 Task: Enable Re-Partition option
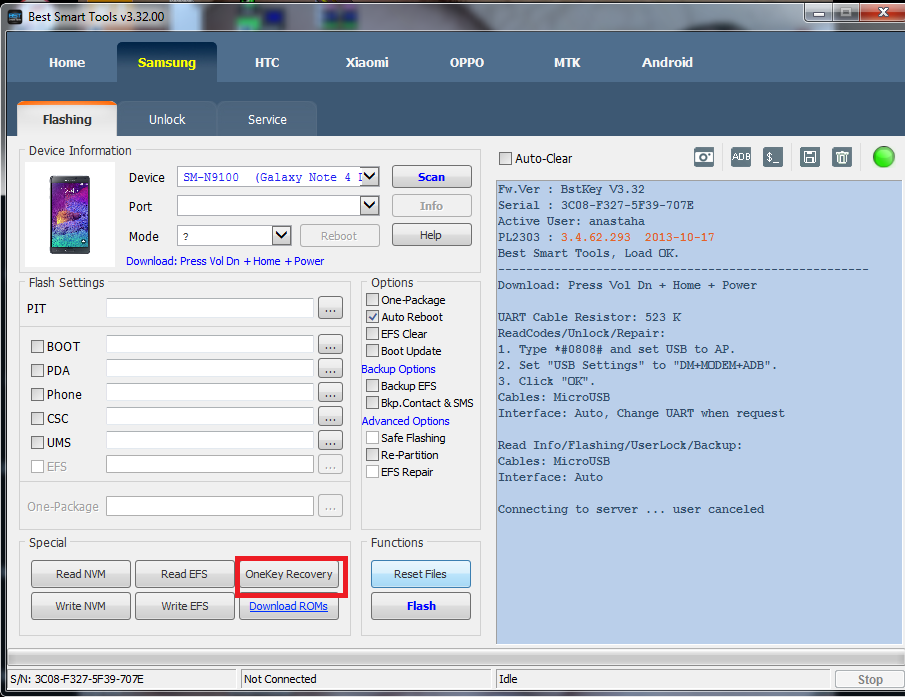pyautogui.click(x=372, y=455)
